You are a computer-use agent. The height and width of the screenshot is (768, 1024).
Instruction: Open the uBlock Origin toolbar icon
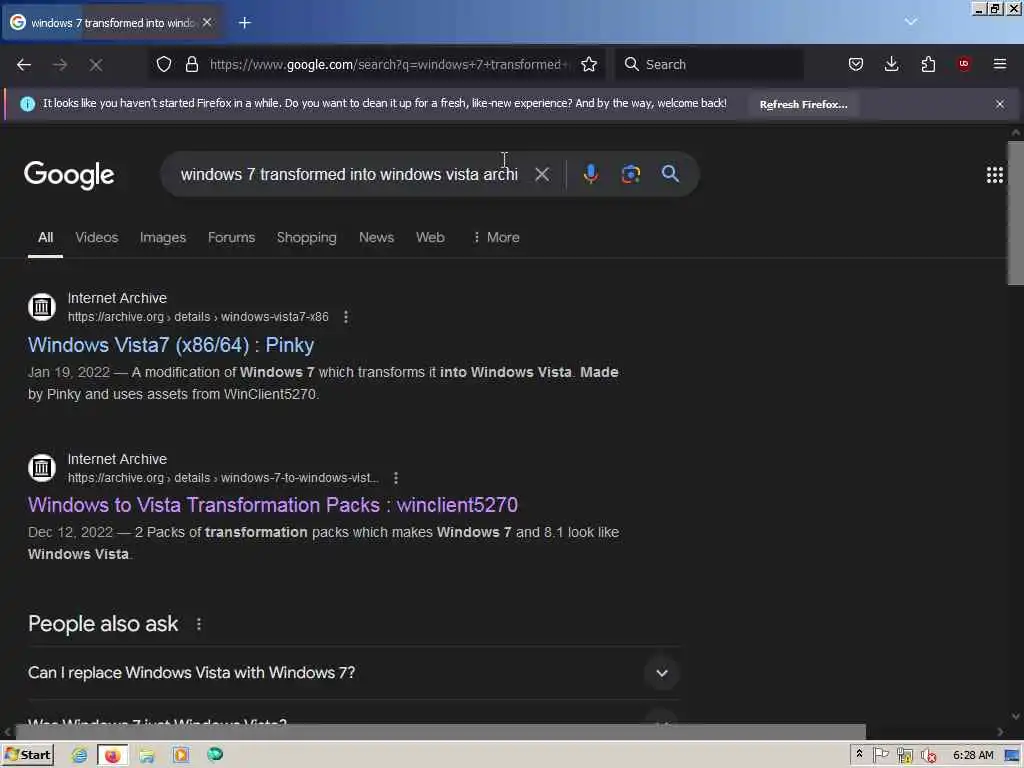pyautogui.click(x=963, y=64)
